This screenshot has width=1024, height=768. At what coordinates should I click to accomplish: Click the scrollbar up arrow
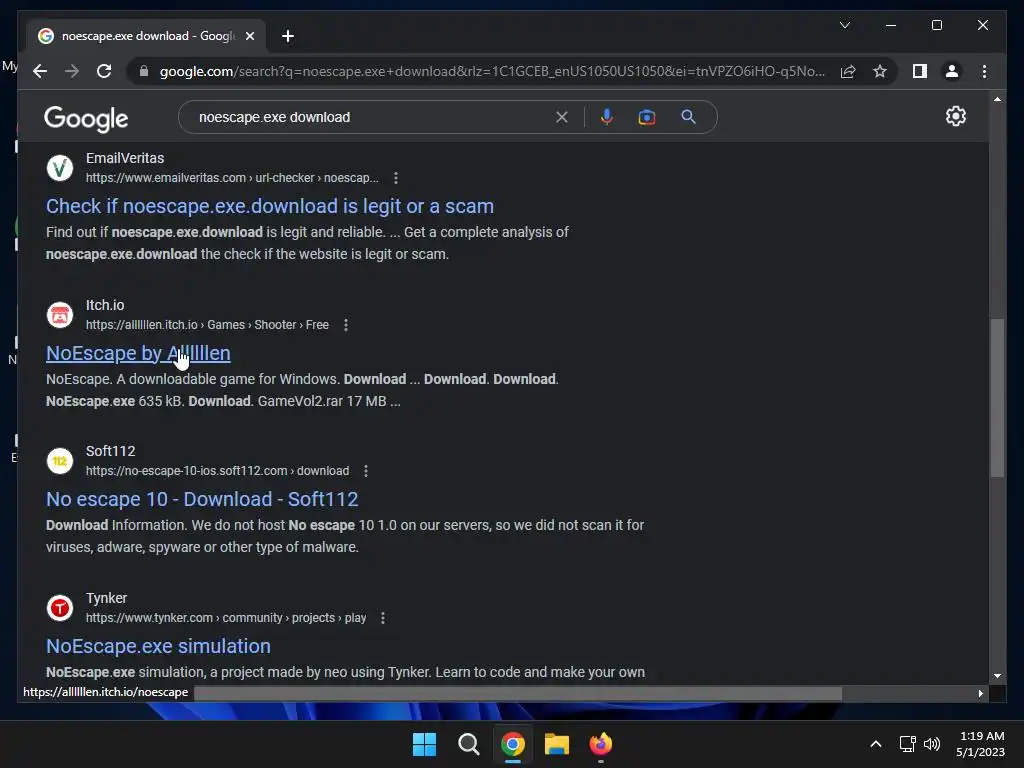(997, 99)
